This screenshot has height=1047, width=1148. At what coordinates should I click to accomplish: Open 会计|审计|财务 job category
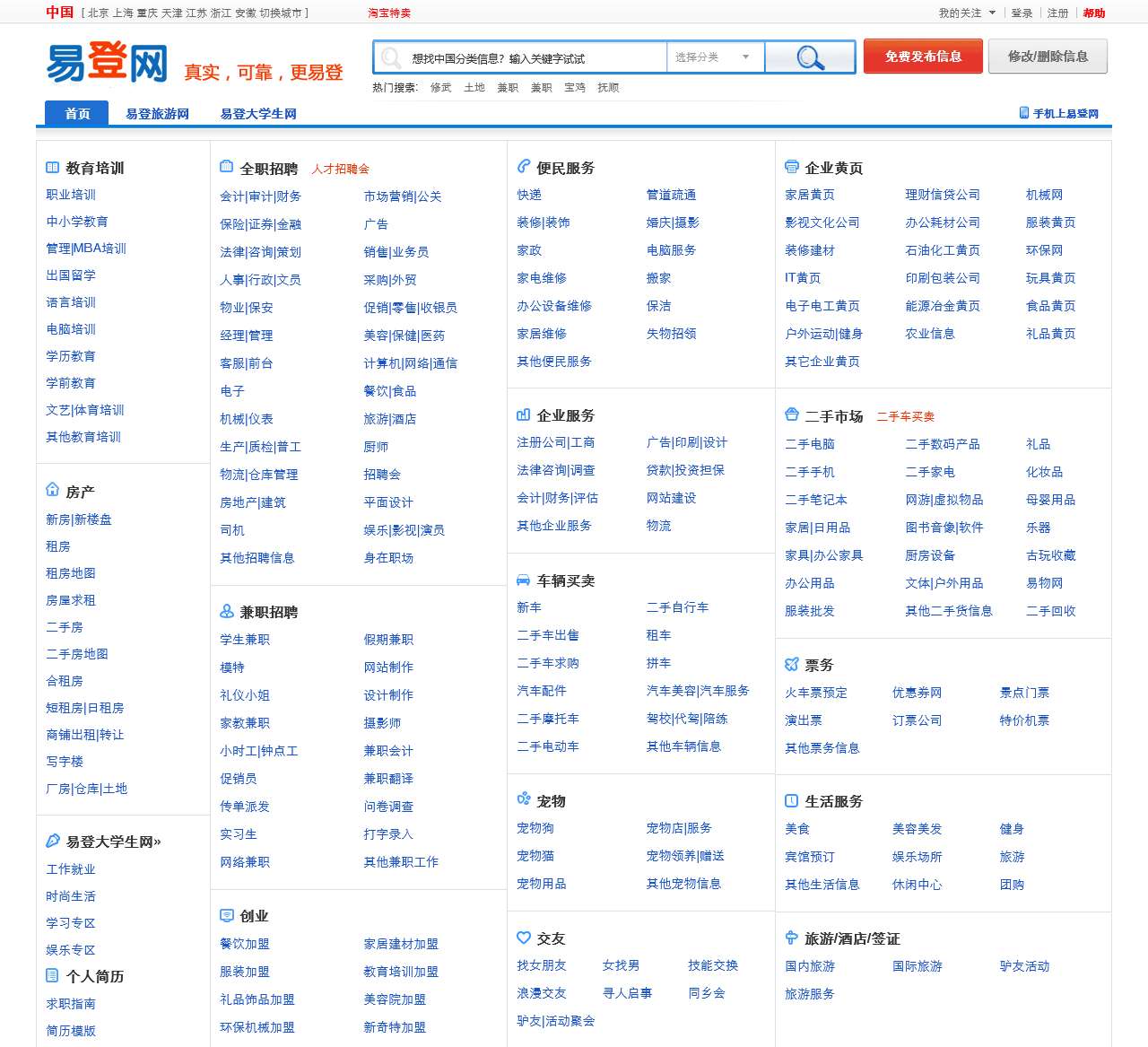[261, 196]
